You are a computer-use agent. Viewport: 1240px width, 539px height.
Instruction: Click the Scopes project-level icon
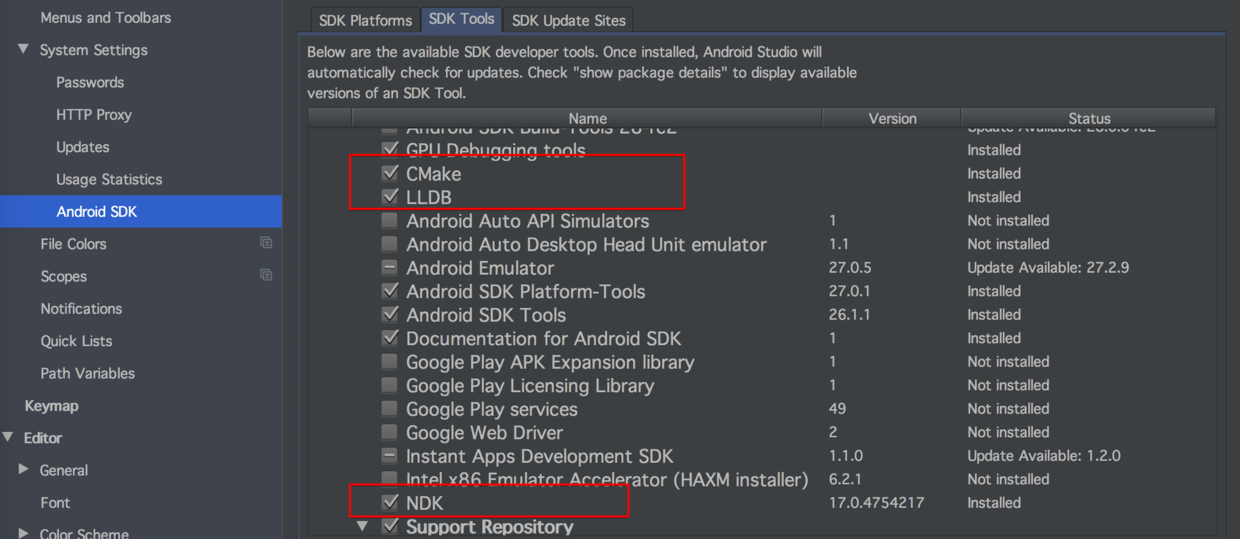266,275
